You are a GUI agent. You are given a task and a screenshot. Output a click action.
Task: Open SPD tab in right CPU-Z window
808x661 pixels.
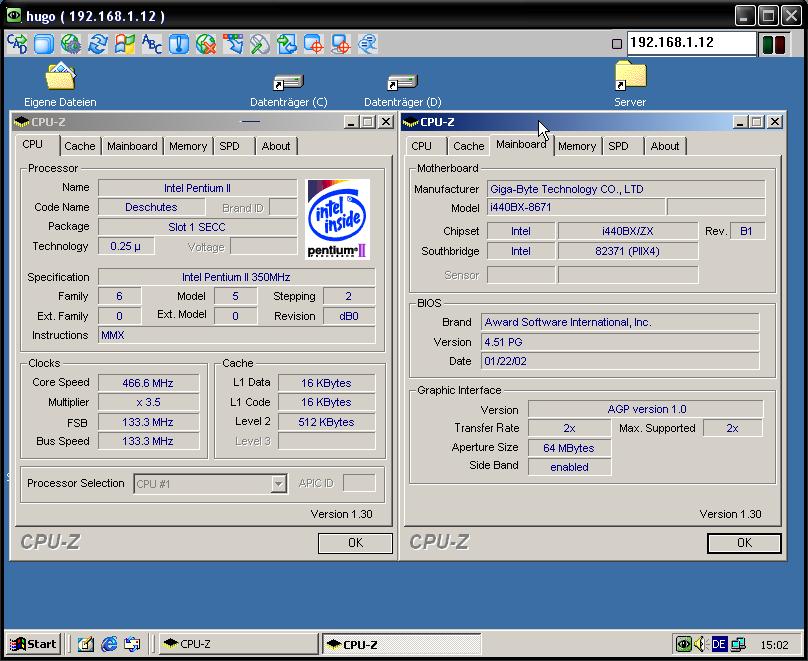(x=619, y=146)
